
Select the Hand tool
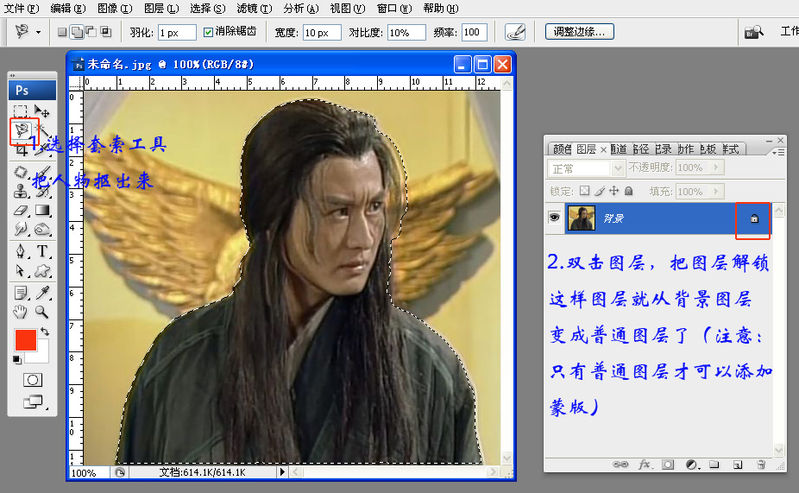click(21, 312)
